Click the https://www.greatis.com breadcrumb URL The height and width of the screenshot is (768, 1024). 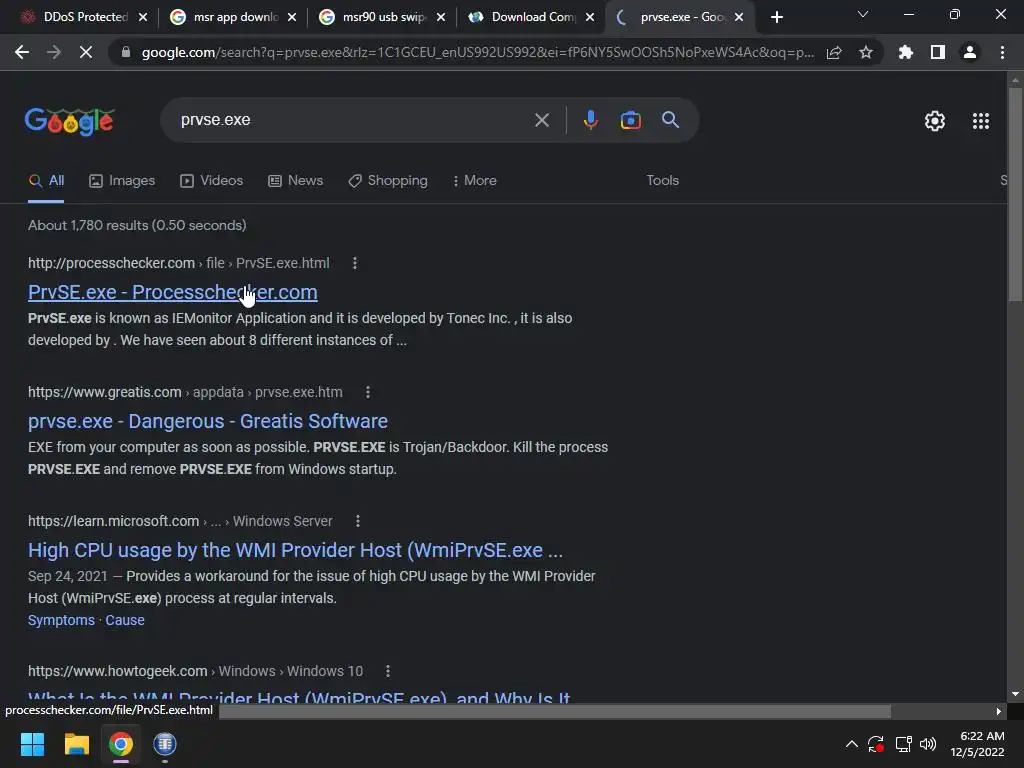[x=185, y=392]
